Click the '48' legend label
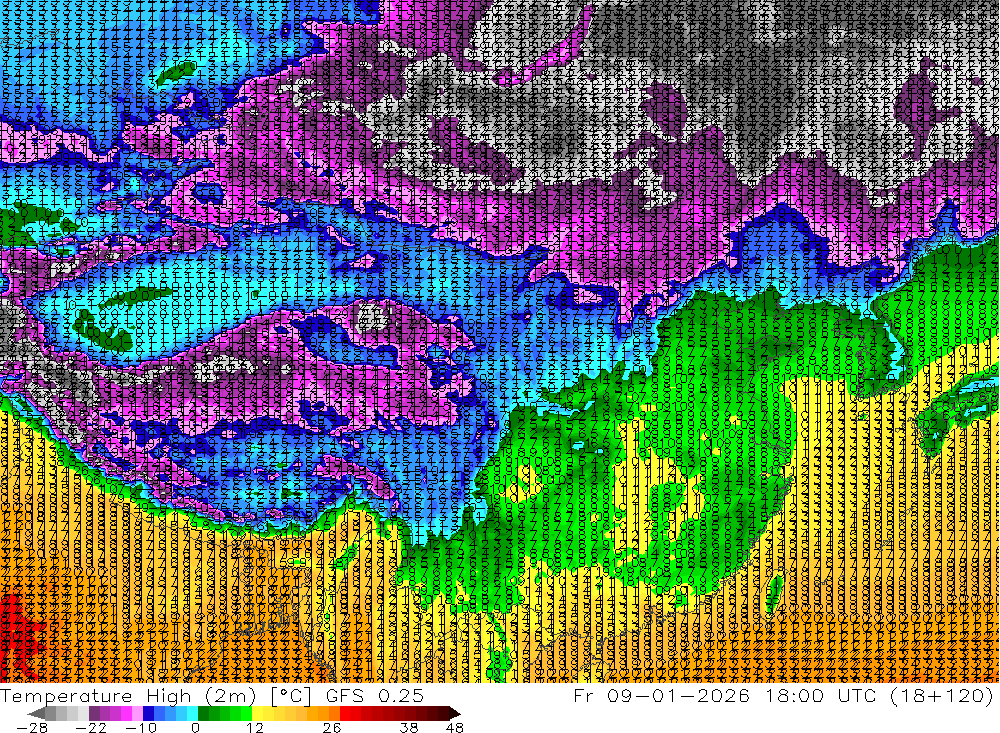 (x=455, y=727)
